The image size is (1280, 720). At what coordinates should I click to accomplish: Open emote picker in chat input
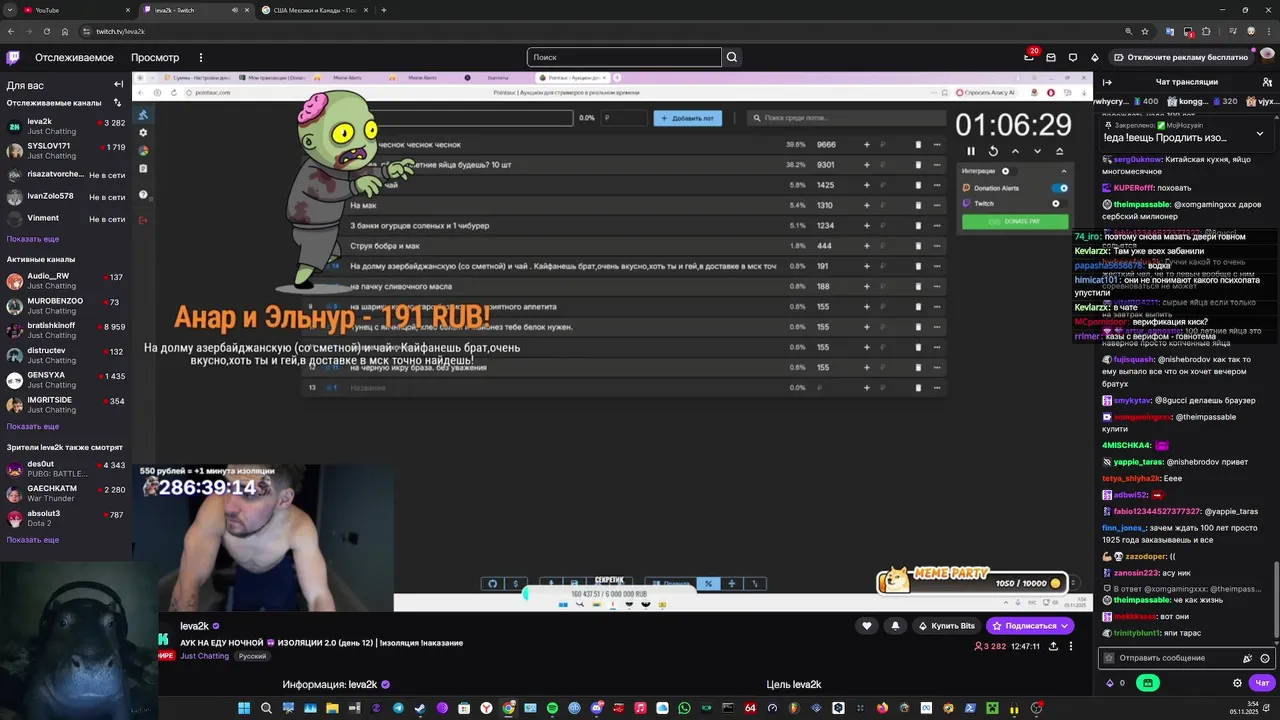point(1265,658)
